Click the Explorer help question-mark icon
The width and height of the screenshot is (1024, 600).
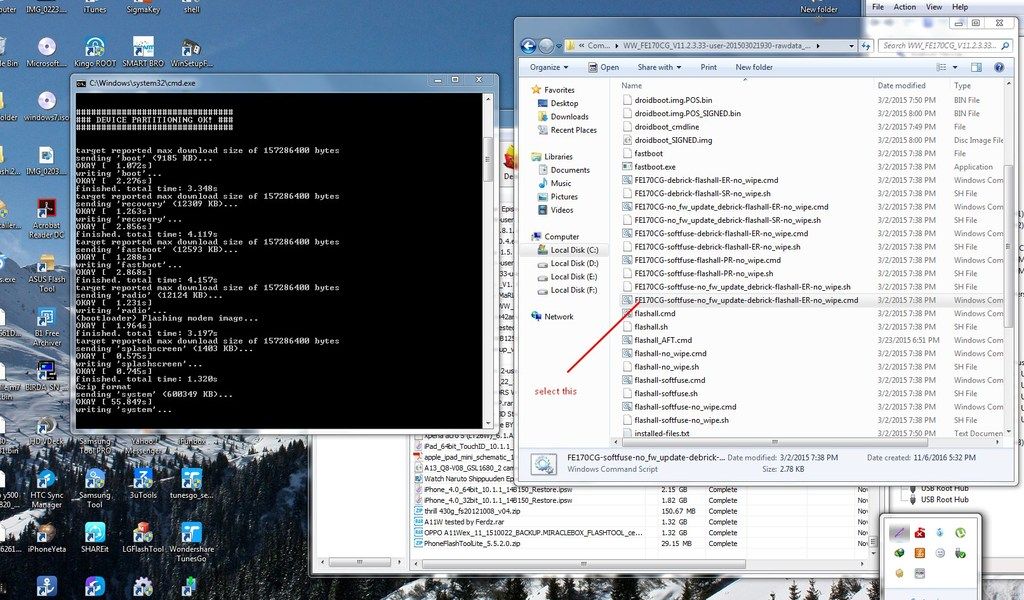(998, 67)
